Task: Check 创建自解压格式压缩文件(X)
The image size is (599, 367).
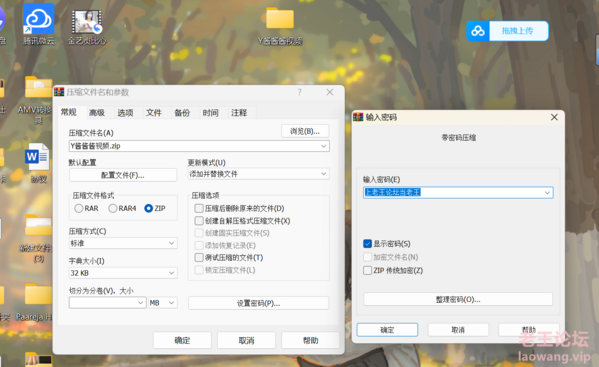Action: click(199, 221)
